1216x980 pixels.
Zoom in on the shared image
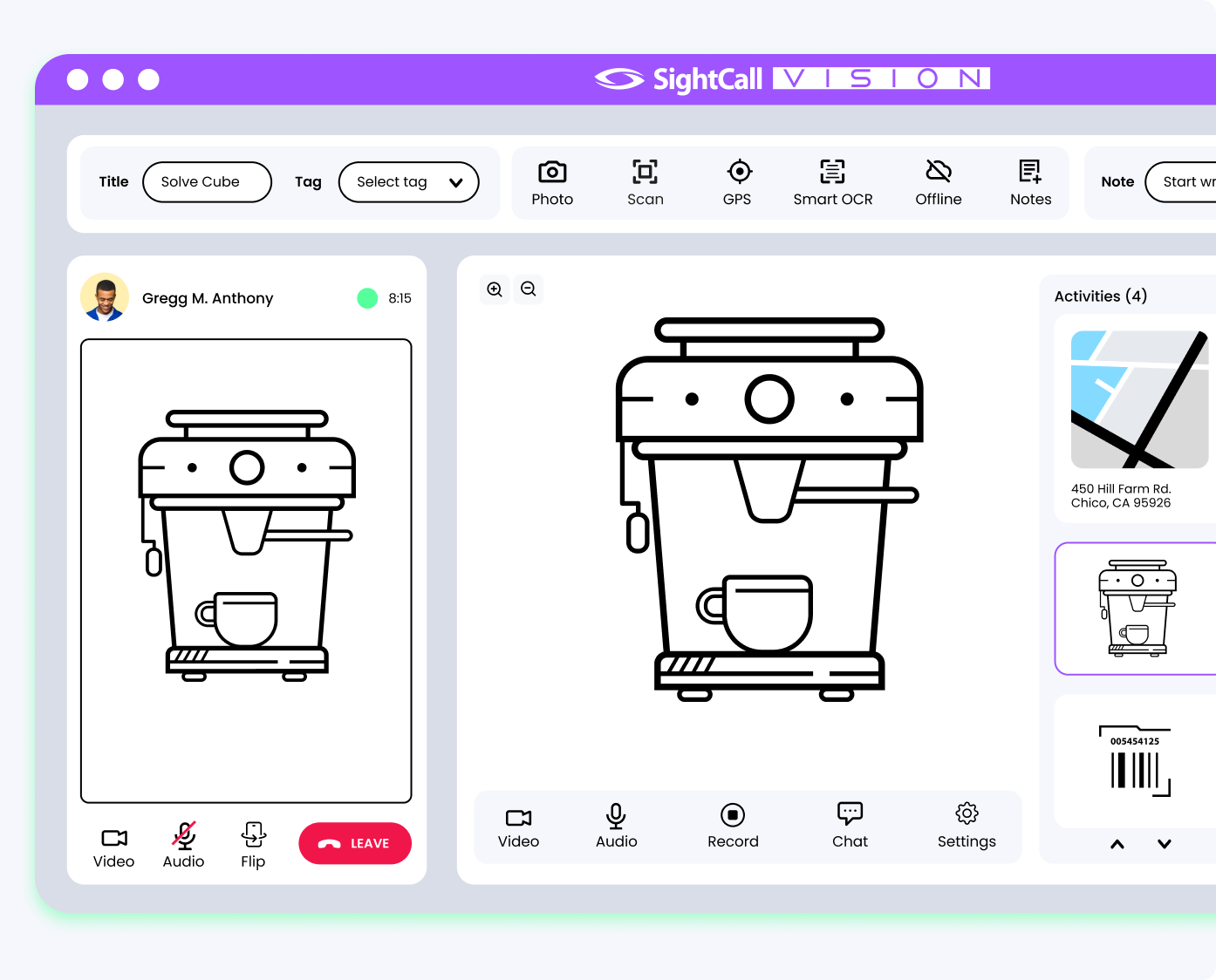495,289
